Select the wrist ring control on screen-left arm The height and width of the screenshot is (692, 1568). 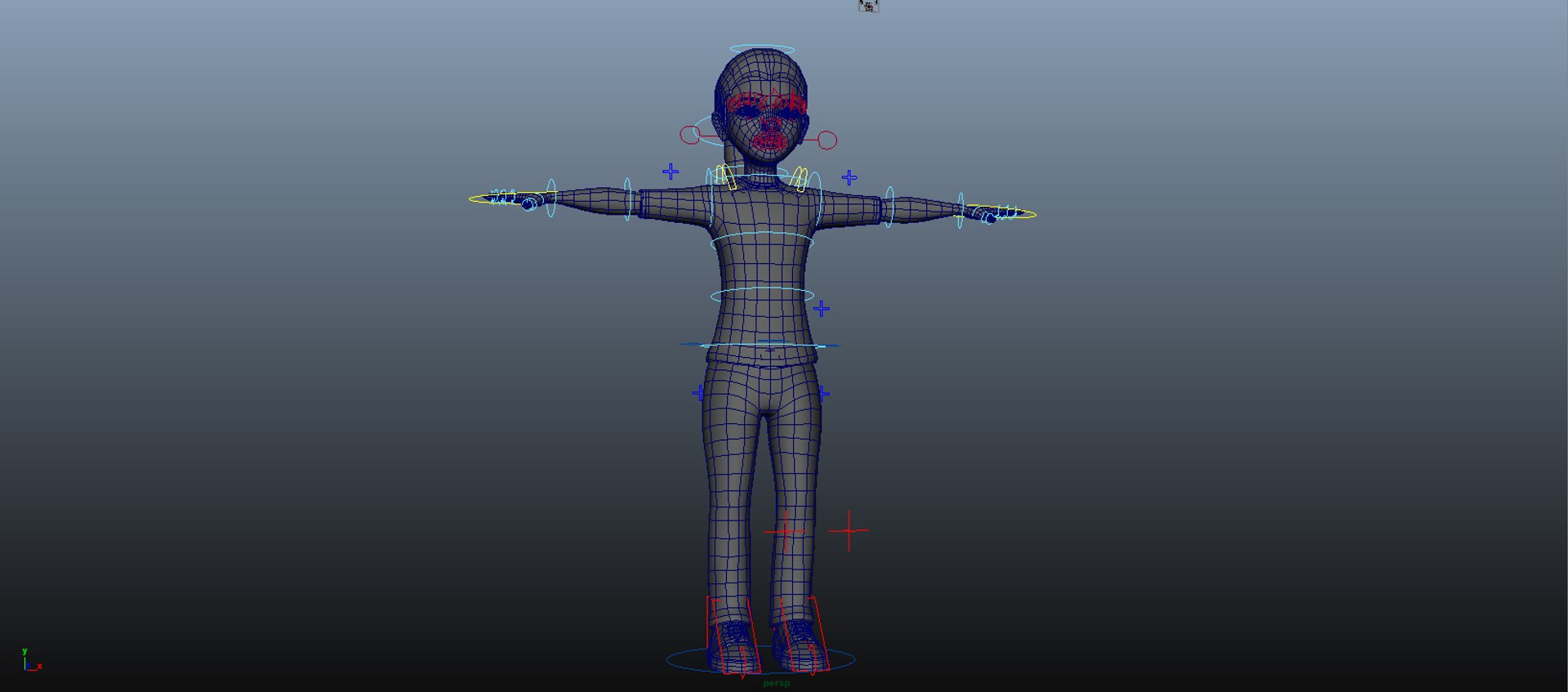point(551,199)
